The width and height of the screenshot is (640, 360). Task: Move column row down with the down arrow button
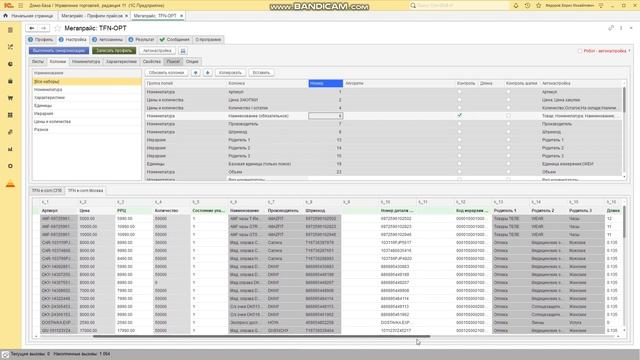[x=207, y=73]
